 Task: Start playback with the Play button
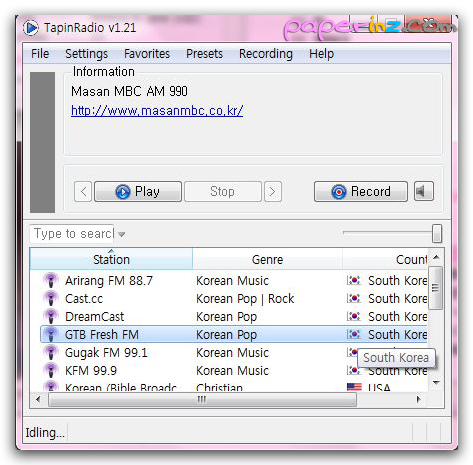138,191
